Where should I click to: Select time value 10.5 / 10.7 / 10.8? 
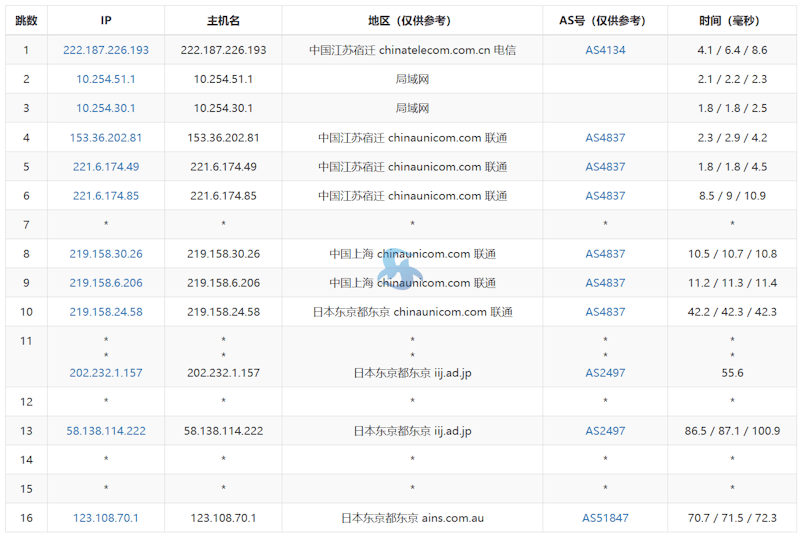(732, 254)
